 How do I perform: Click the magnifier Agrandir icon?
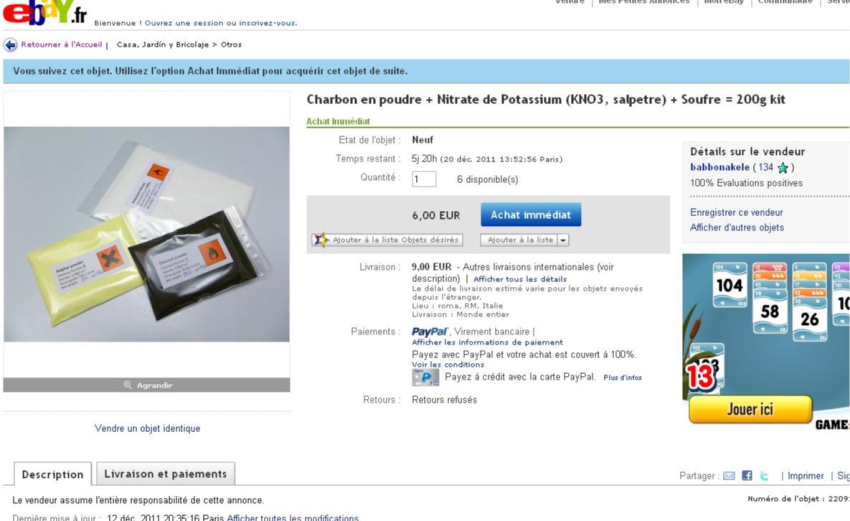127,385
